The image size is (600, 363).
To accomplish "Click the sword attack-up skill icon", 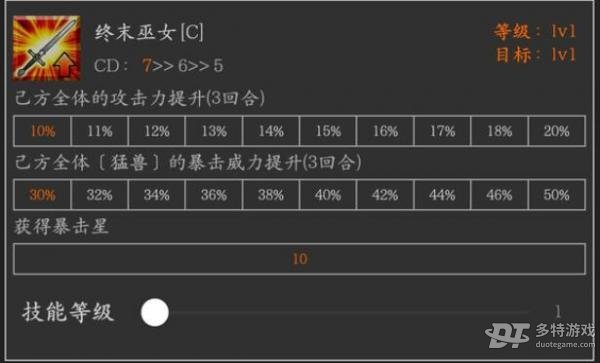I will pyautogui.click(x=47, y=48).
